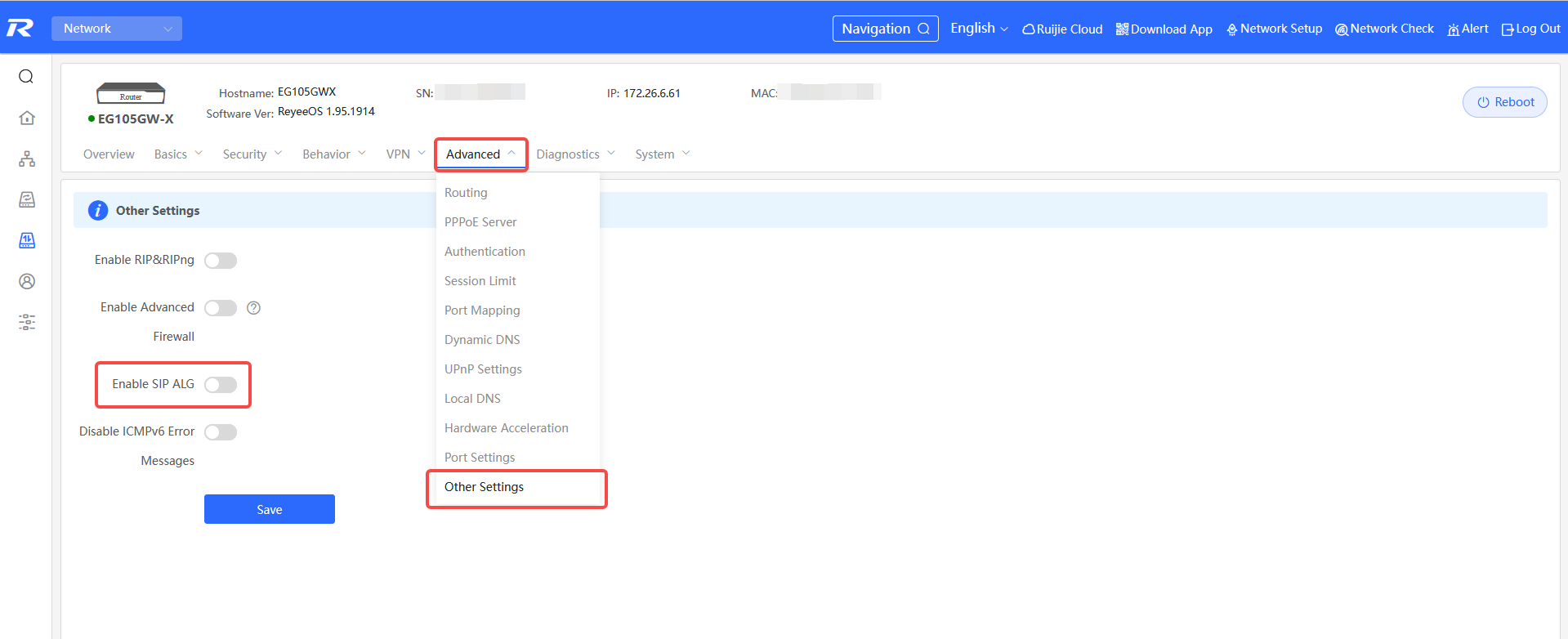Click the Reboot button

click(x=1504, y=102)
